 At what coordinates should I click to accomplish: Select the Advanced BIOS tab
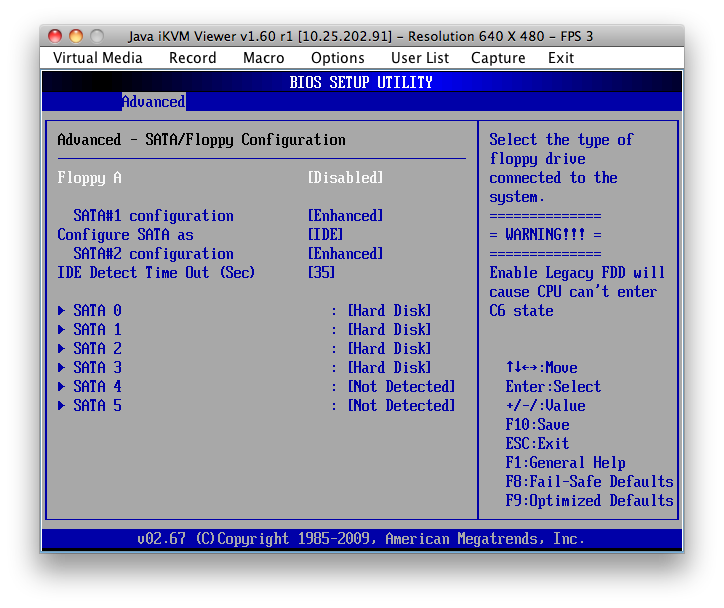[153, 102]
